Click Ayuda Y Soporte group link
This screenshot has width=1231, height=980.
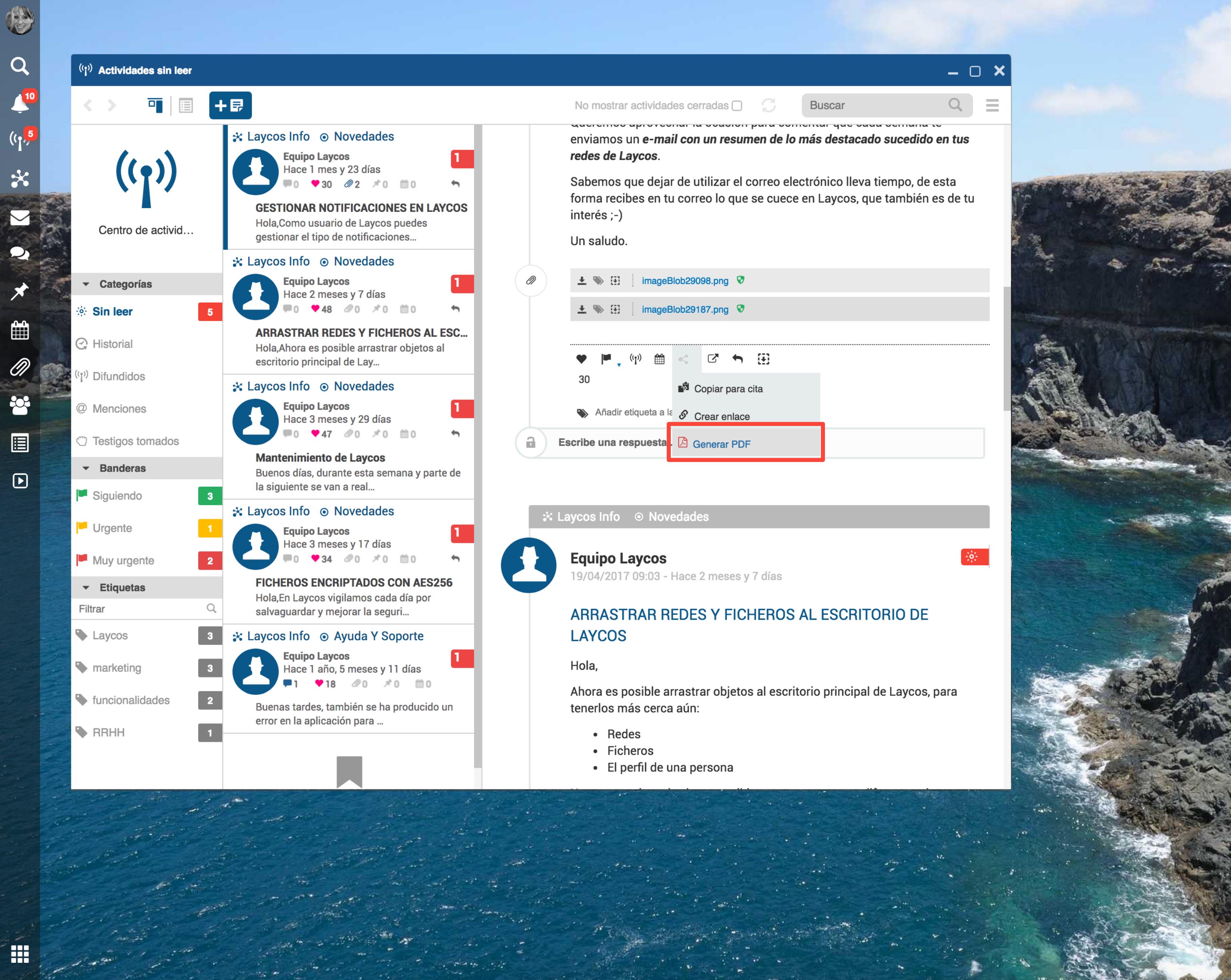coord(378,636)
